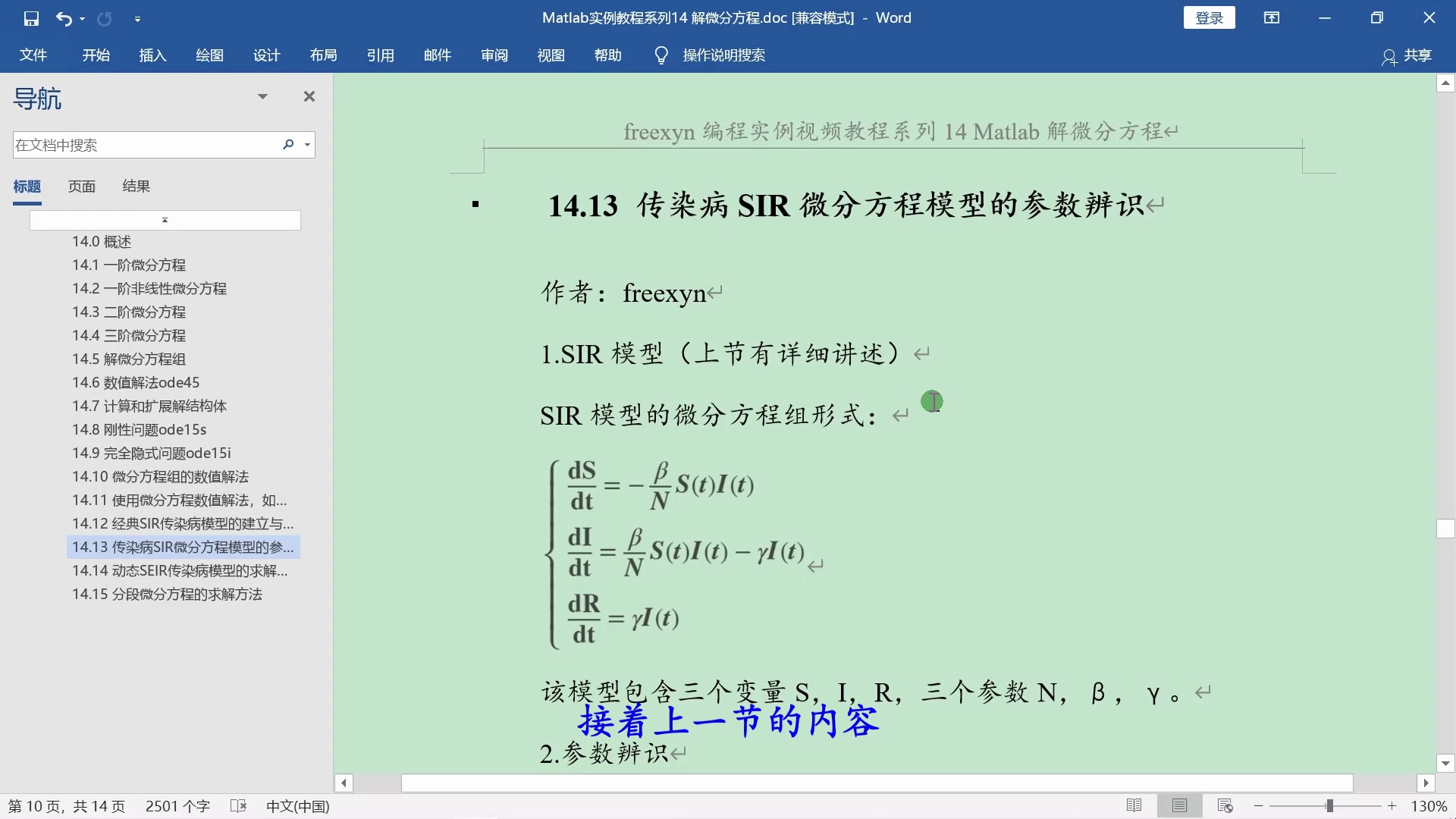Switch to Read Mode view icon
This screenshot has height=819, width=1456.
pyautogui.click(x=1135, y=805)
